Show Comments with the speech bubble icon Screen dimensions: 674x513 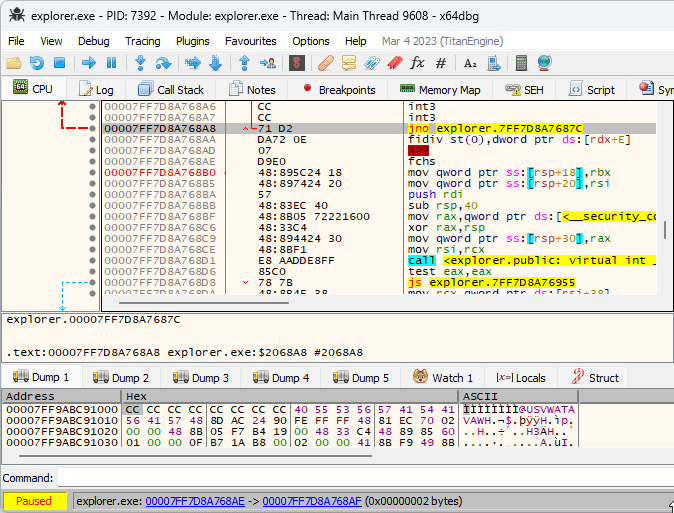tap(349, 63)
